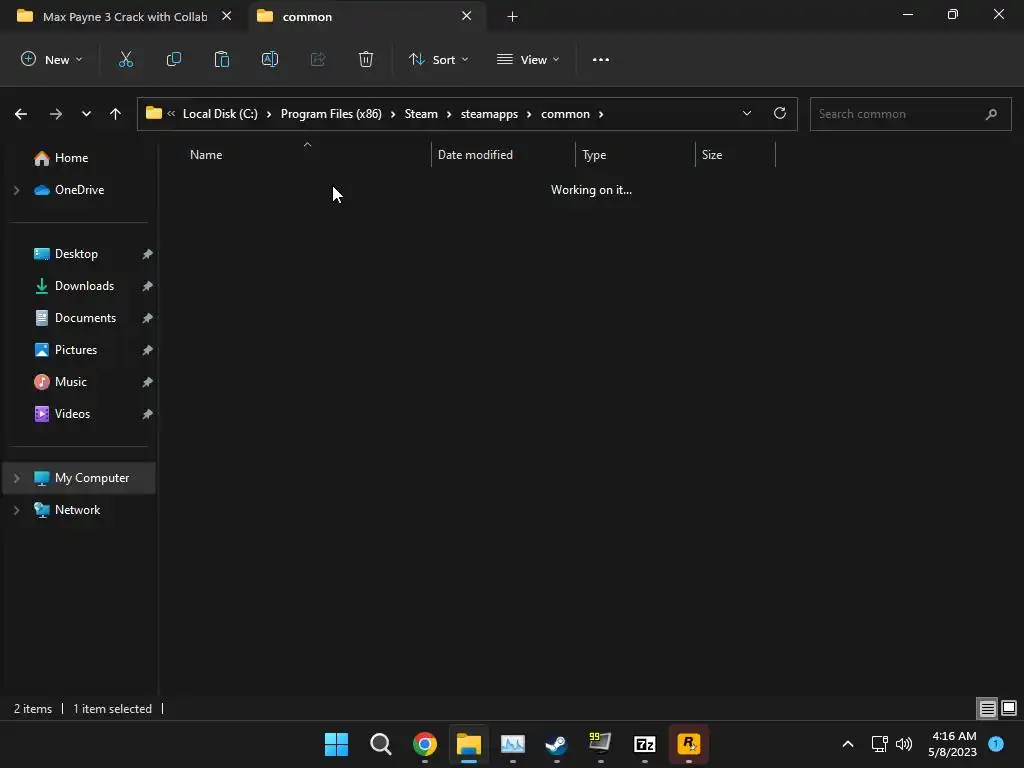Open the See more ellipsis menu

[x=601, y=59]
